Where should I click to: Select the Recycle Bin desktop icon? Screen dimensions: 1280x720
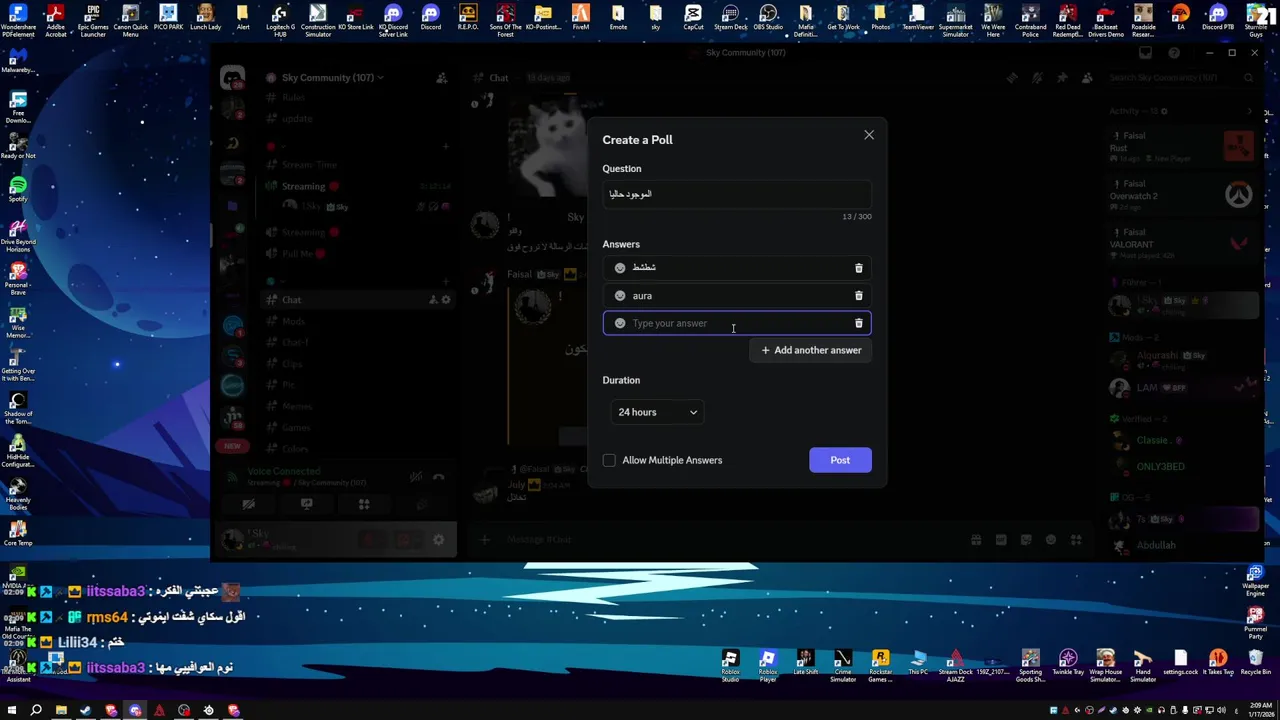click(1255, 662)
